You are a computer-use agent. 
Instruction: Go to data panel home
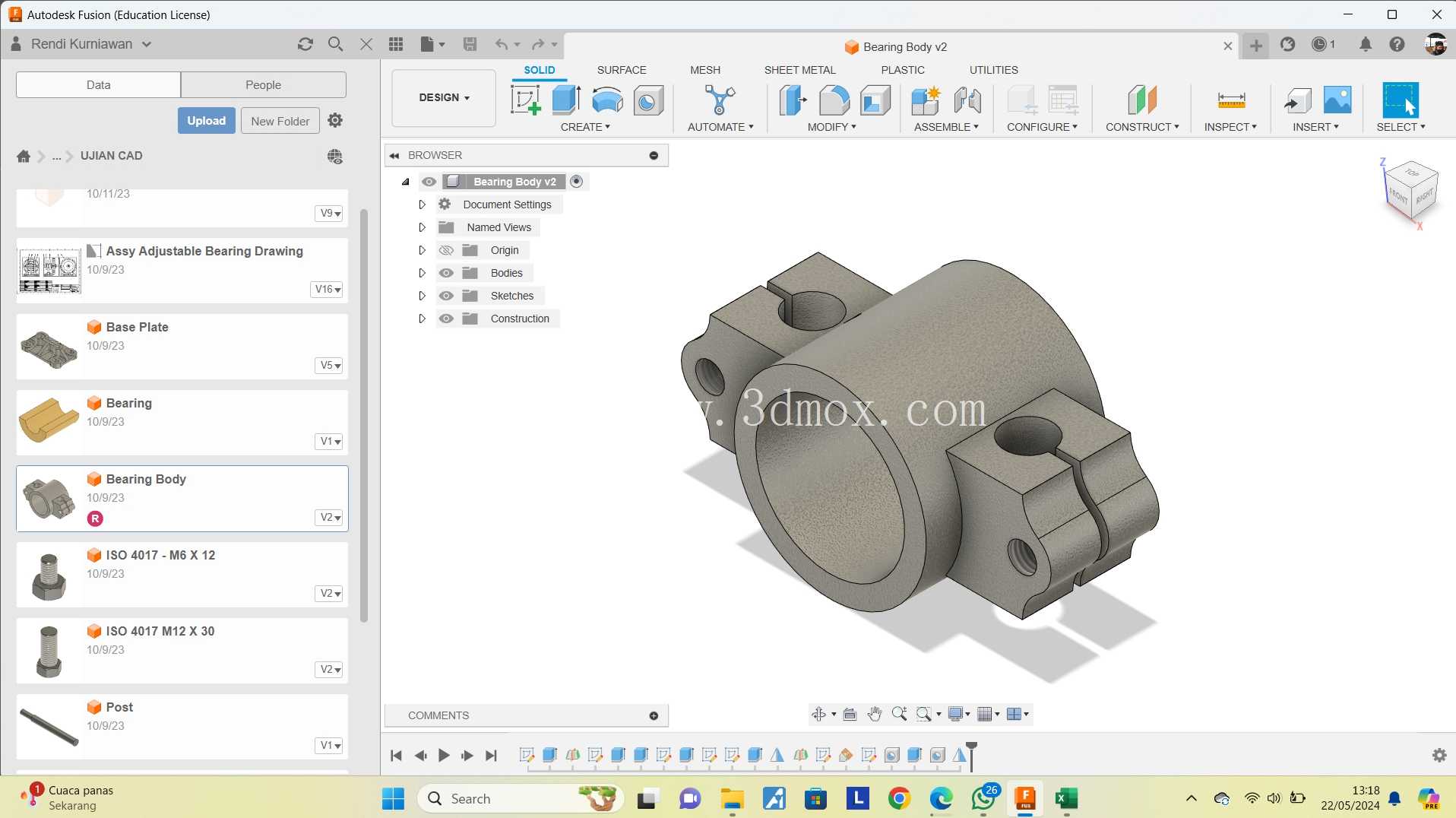[x=24, y=156]
